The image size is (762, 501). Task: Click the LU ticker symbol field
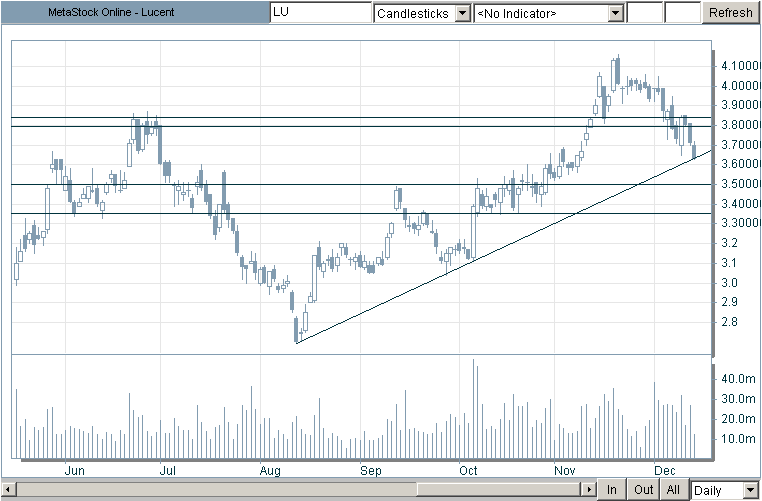point(321,13)
